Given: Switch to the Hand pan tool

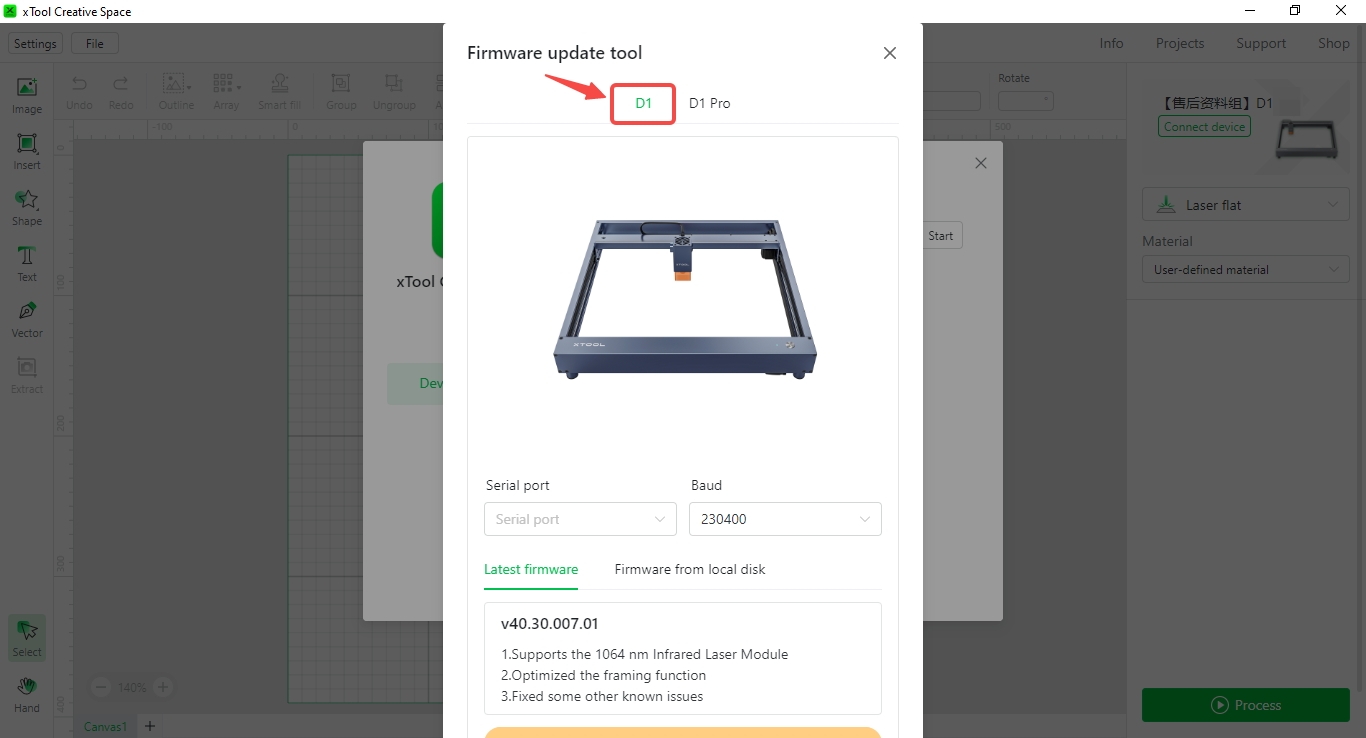Looking at the screenshot, I should pos(27,693).
